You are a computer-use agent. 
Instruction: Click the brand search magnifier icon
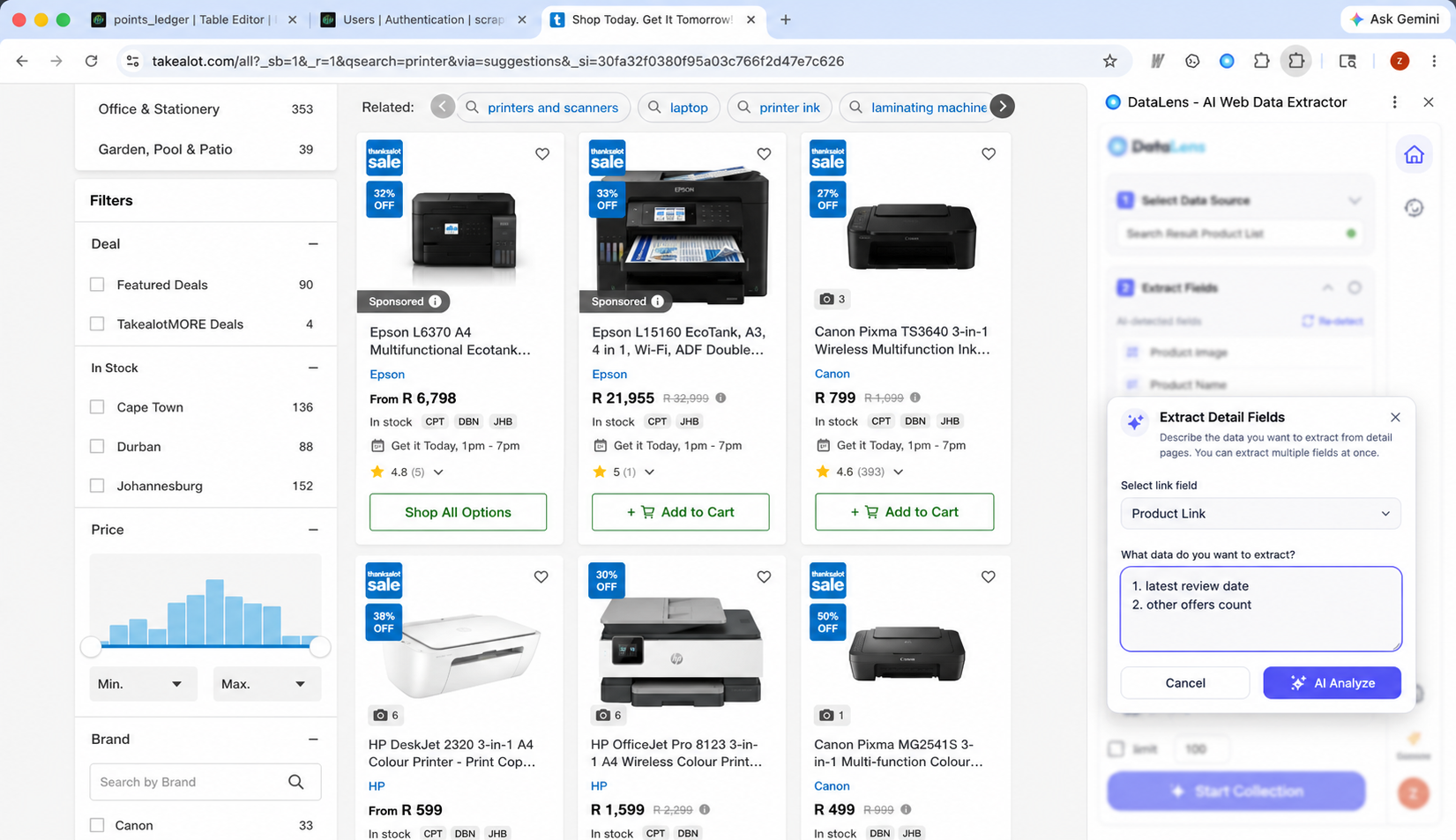(x=296, y=782)
